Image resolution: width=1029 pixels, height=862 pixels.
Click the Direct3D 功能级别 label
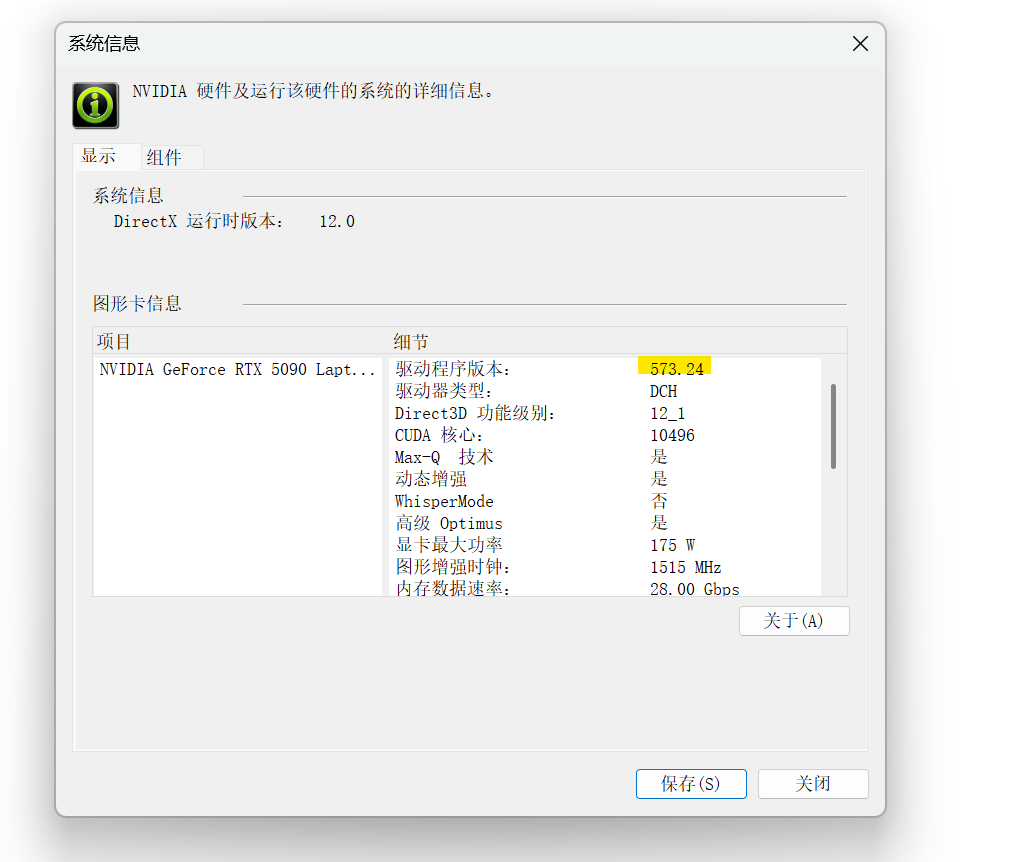tap(476, 413)
